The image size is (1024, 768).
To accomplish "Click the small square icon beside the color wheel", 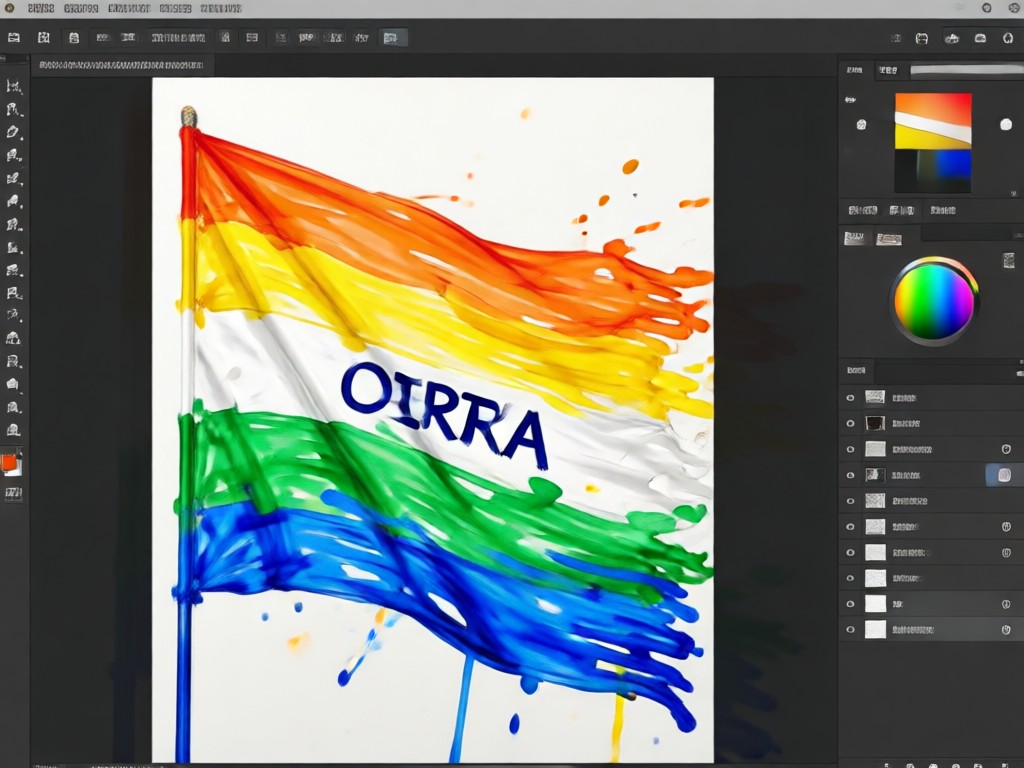I will [1009, 261].
